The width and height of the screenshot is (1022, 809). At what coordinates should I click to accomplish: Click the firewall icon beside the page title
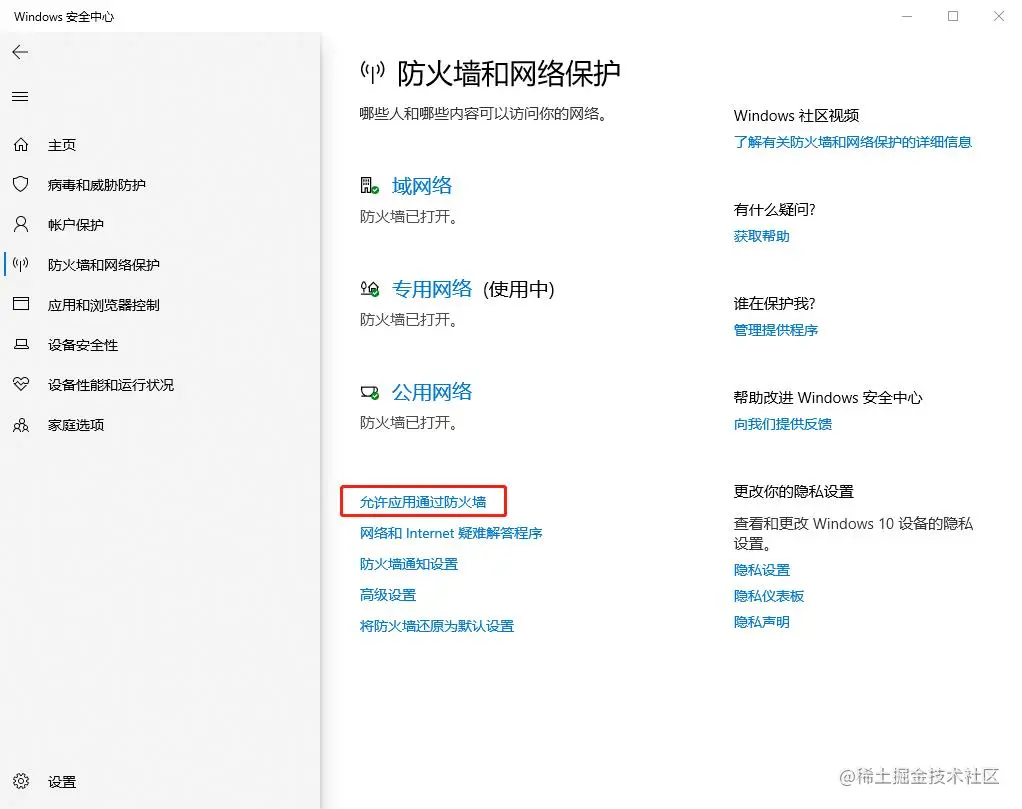[373, 72]
